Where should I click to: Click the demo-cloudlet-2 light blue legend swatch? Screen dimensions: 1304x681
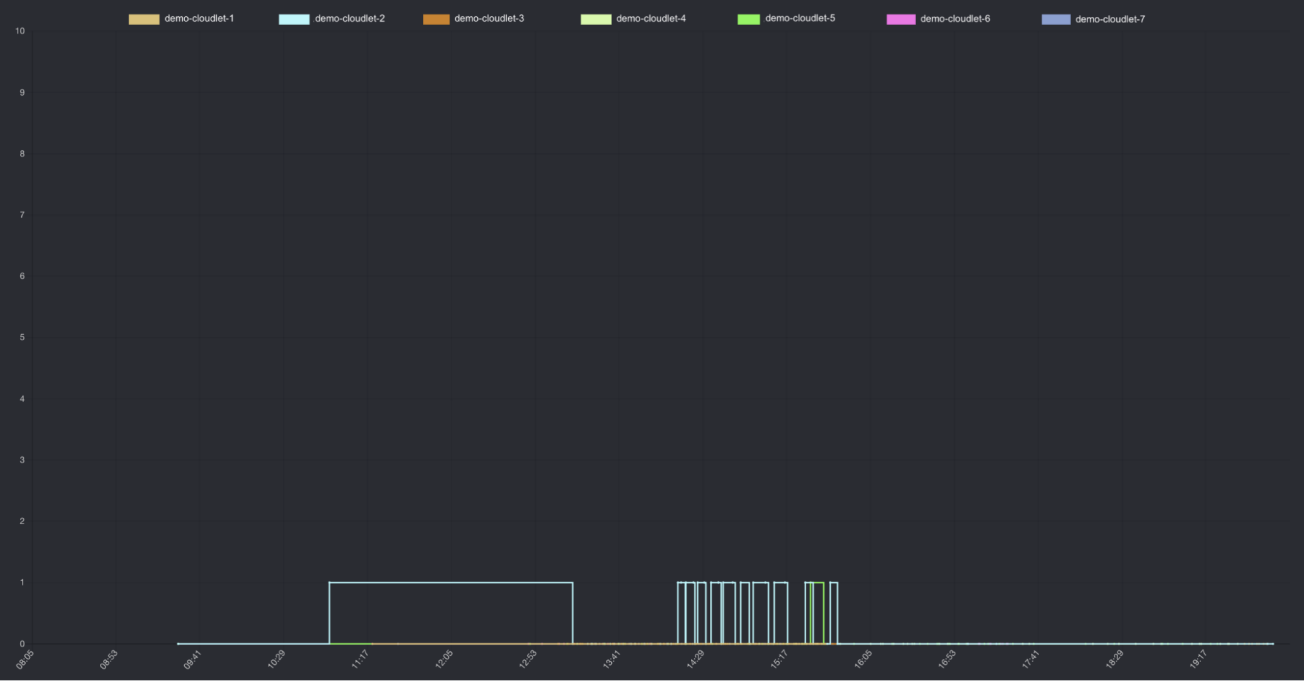click(294, 19)
